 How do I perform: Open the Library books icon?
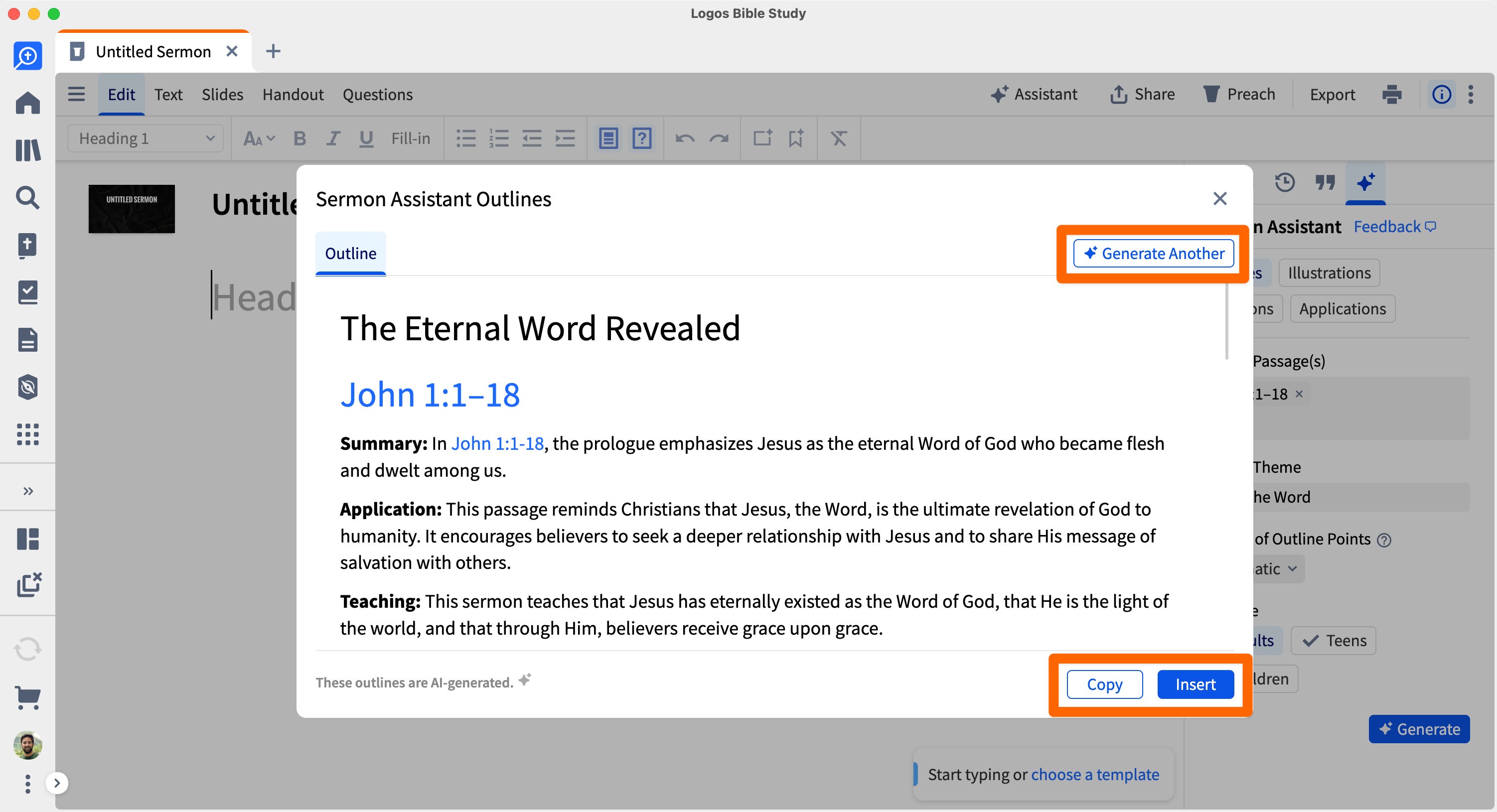[x=27, y=150]
